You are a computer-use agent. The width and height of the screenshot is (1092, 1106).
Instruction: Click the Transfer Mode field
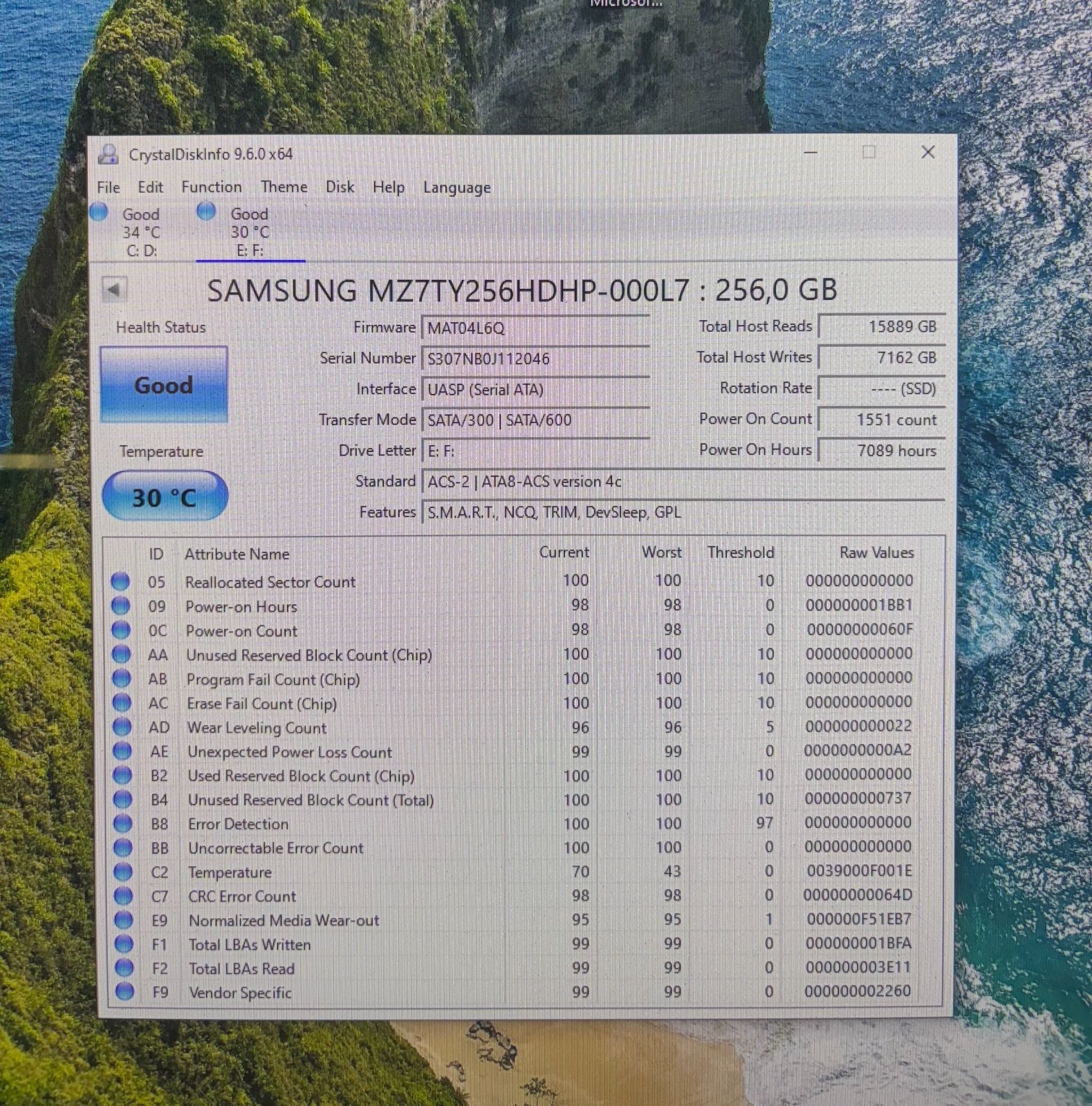pyautogui.click(x=536, y=420)
